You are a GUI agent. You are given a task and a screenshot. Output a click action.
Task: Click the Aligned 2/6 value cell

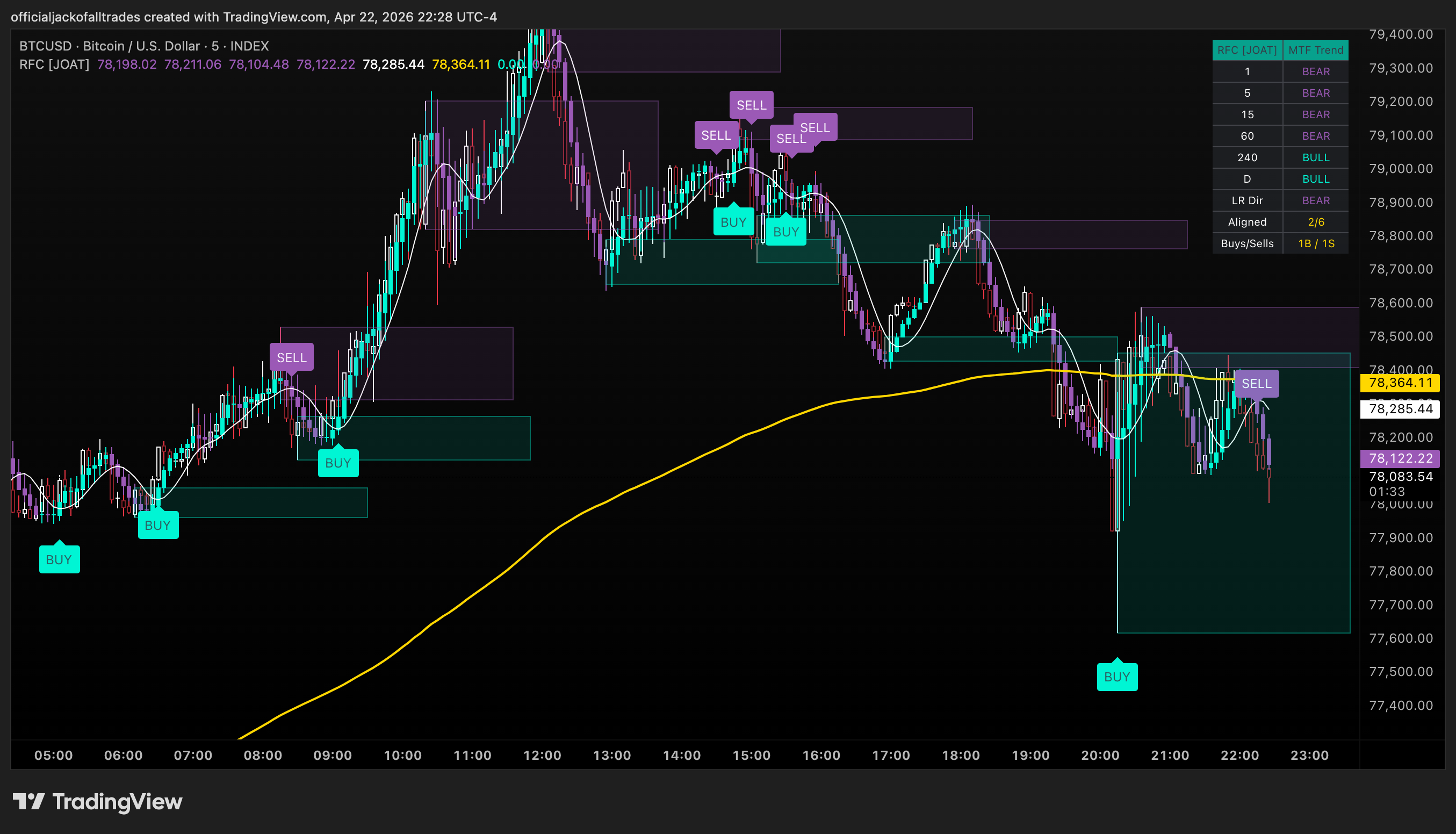tap(1316, 222)
